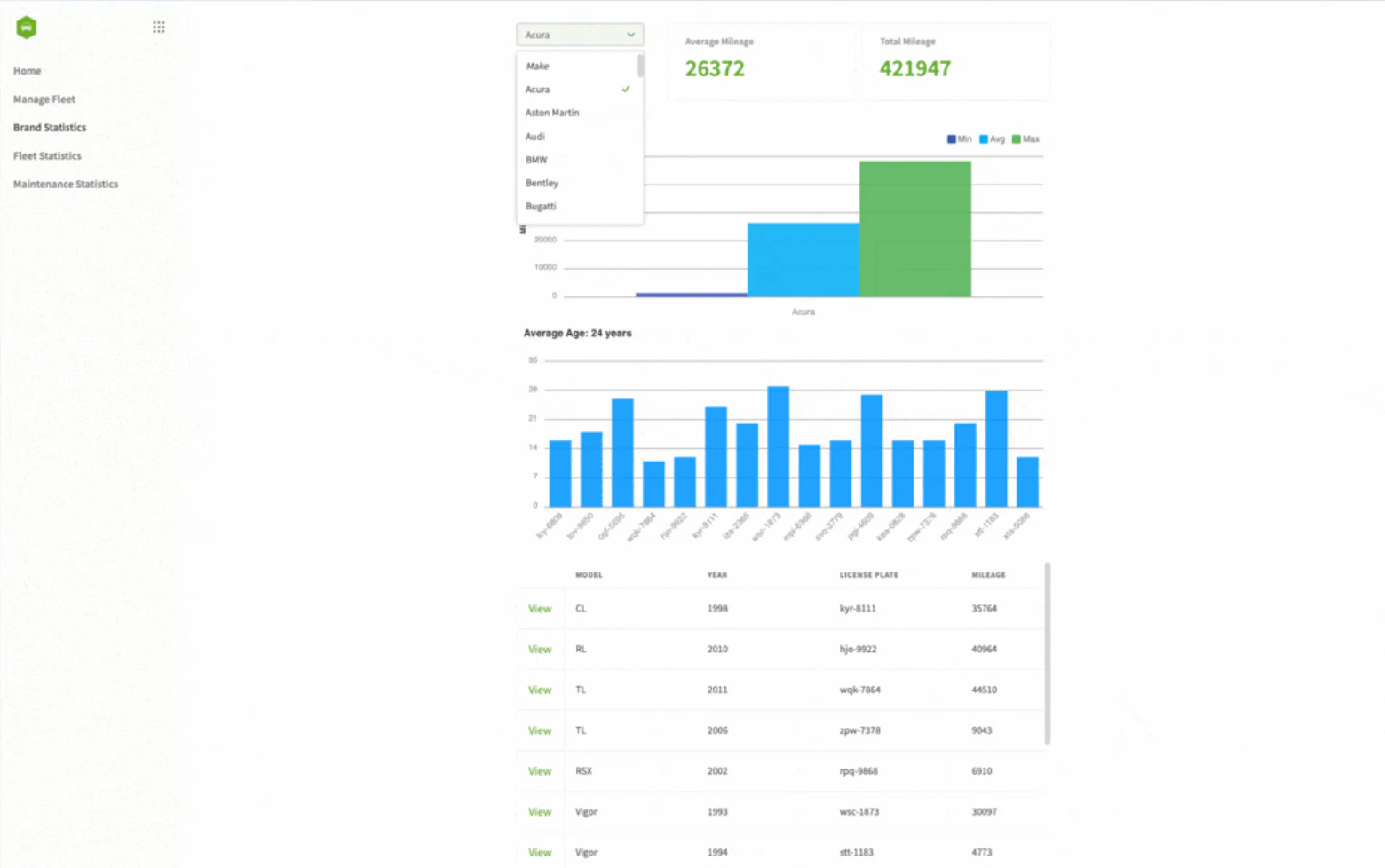Click license plate kyr-8111 cell
The height and width of the screenshot is (868, 1385).
click(858, 609)
